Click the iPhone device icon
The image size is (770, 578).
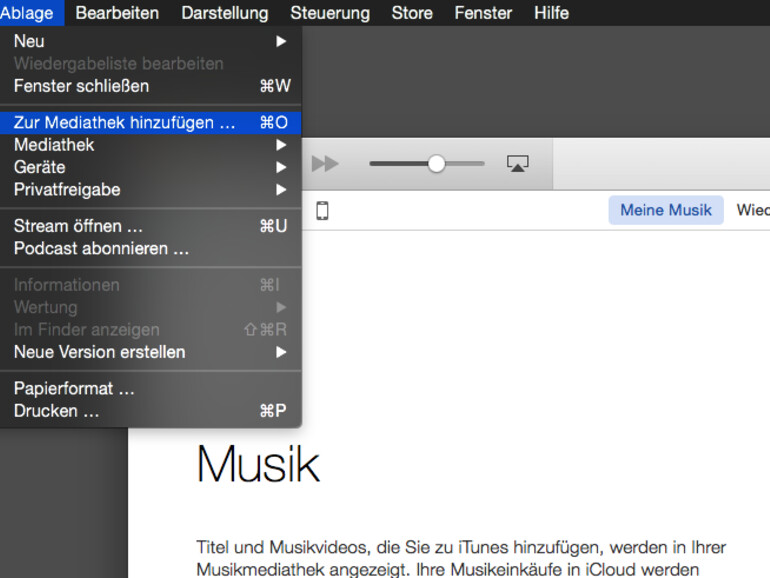pos(322,211)
